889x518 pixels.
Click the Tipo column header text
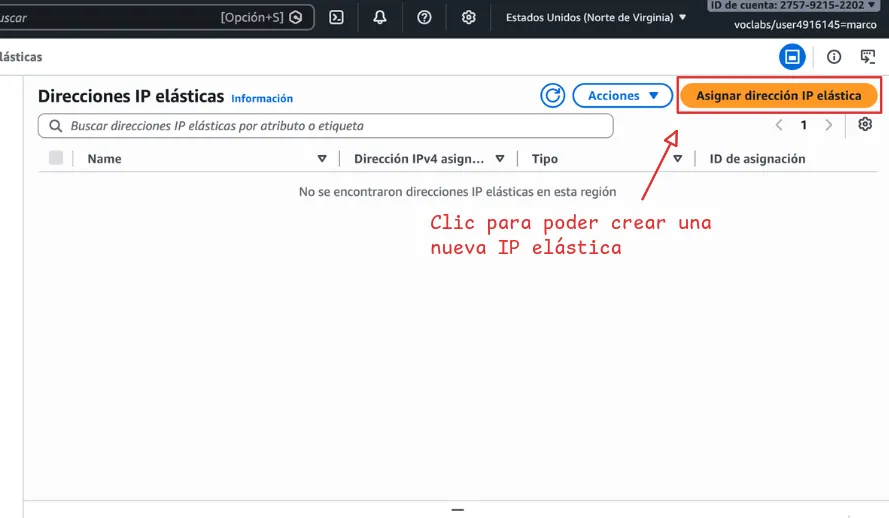(x=544, y=159)
